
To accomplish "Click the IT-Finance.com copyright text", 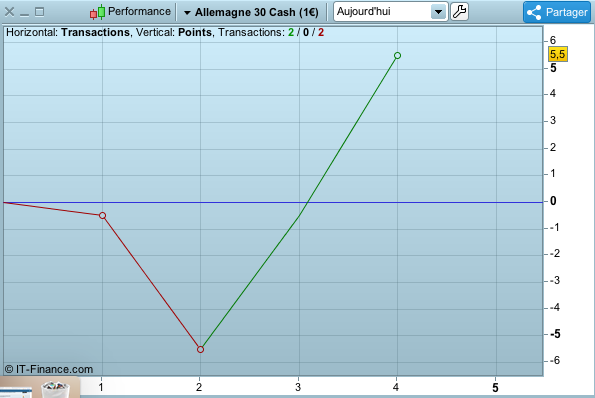I will point(49,369).
